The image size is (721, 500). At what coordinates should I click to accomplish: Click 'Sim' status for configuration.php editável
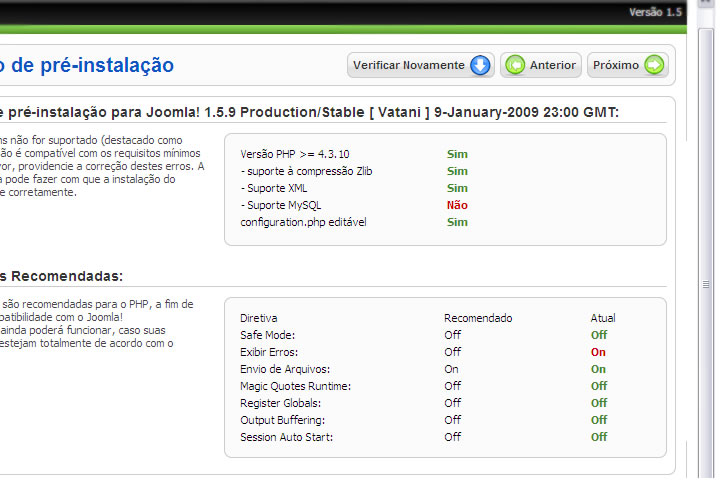click(457, 222)
